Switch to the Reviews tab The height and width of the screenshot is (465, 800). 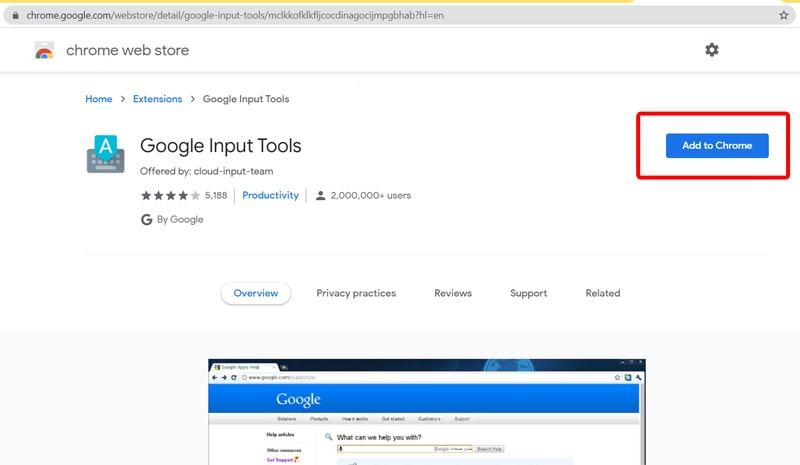(x=453, y=293)
